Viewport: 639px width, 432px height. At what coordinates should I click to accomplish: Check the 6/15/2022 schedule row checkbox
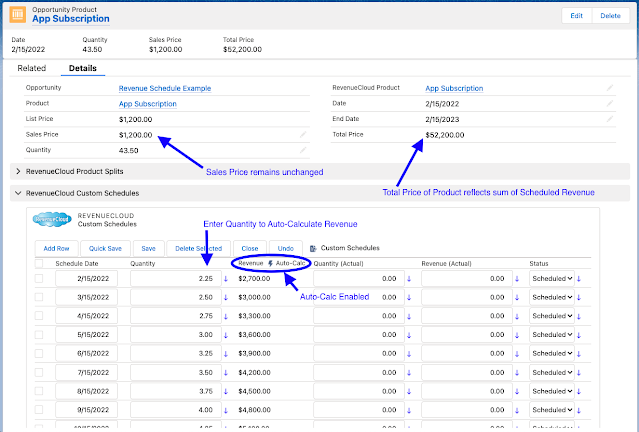(x=39, y=353)
